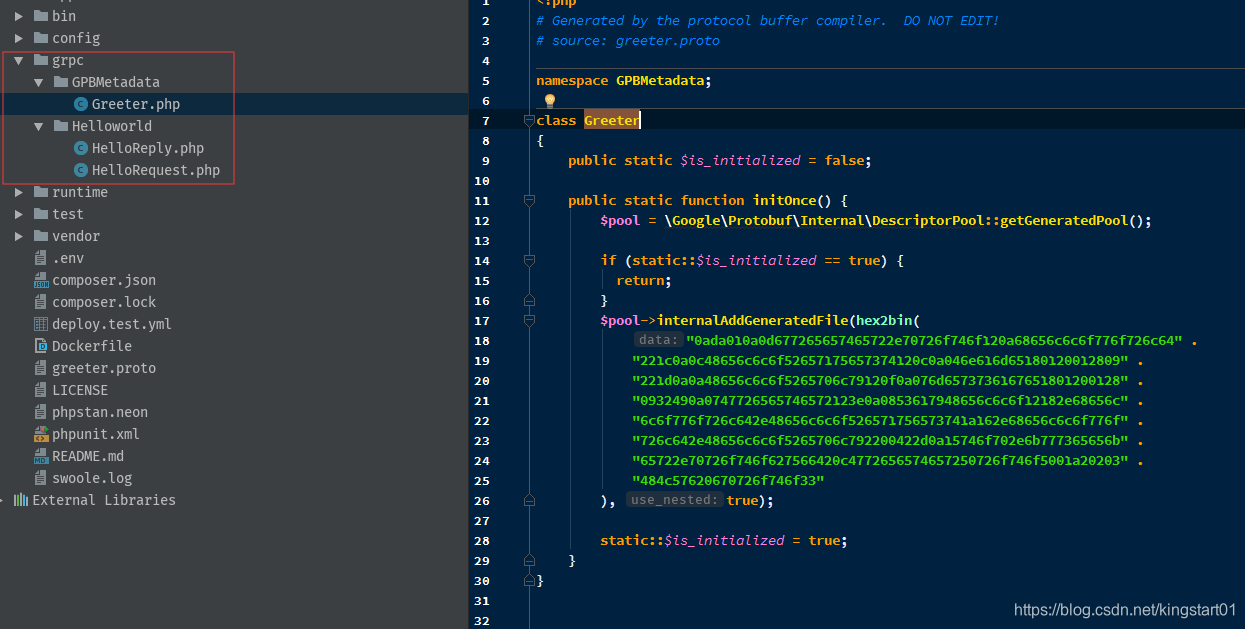Click the GPBMetadata folder icon
The height and width of the screenshot is (629, 1245).
(60, 82)
